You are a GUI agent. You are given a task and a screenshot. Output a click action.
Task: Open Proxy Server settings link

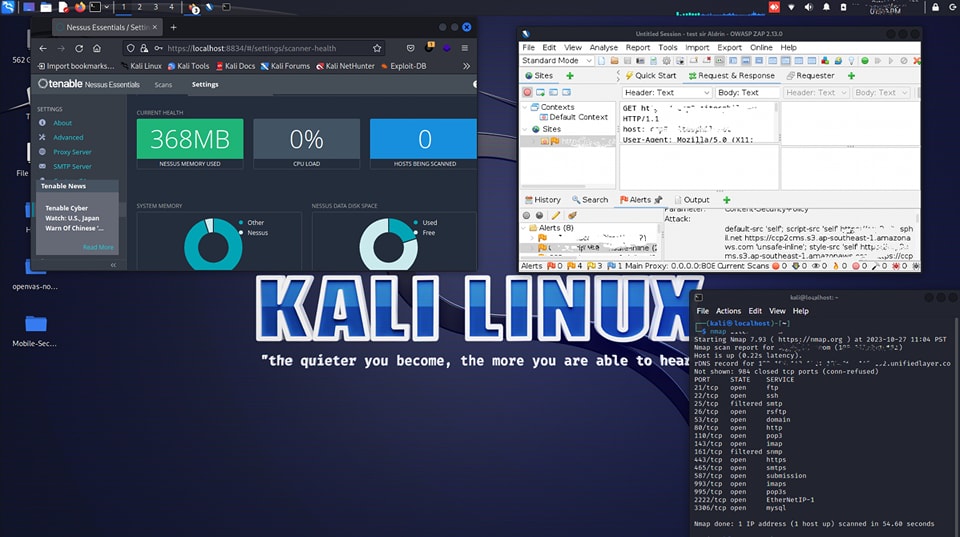click(x=72, y=152)
